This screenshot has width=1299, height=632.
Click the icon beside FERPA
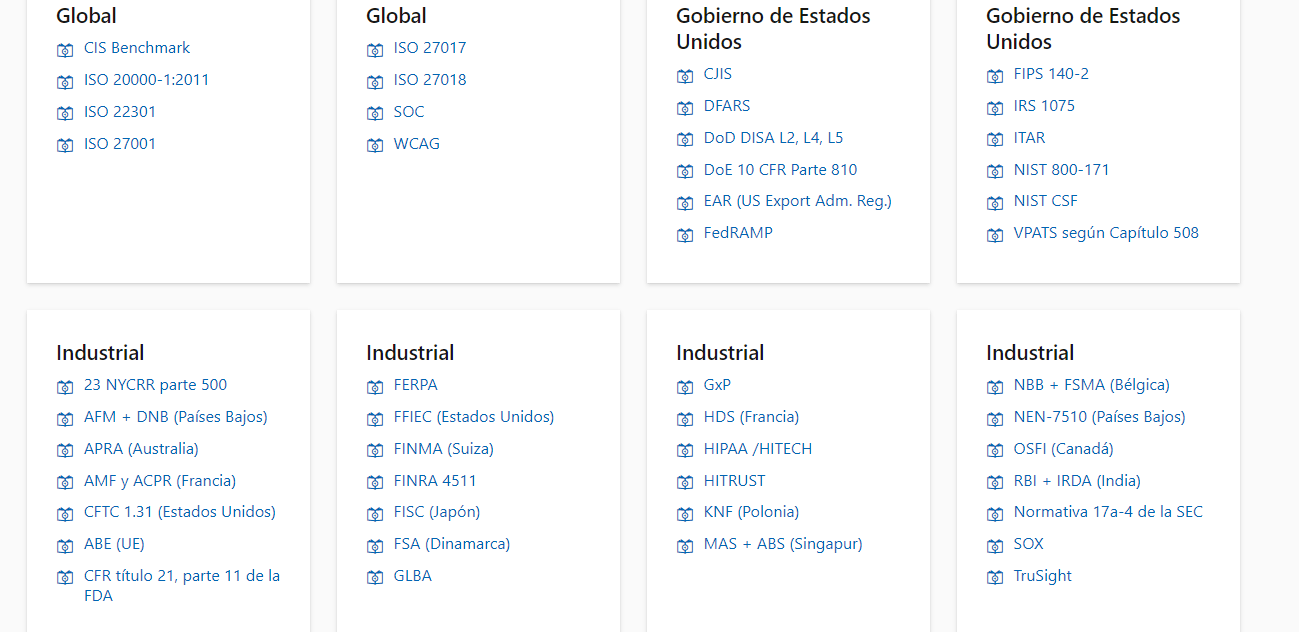click(x=375, y=387)
